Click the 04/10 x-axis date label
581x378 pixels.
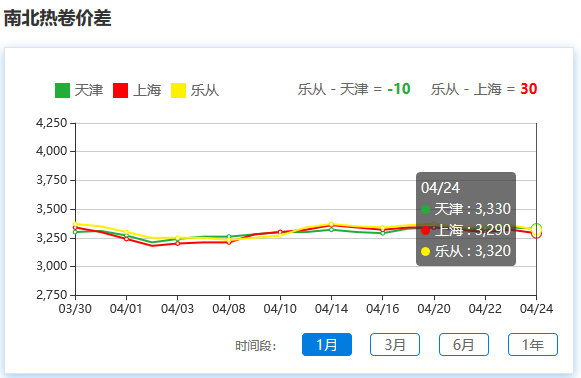point(280,309)
